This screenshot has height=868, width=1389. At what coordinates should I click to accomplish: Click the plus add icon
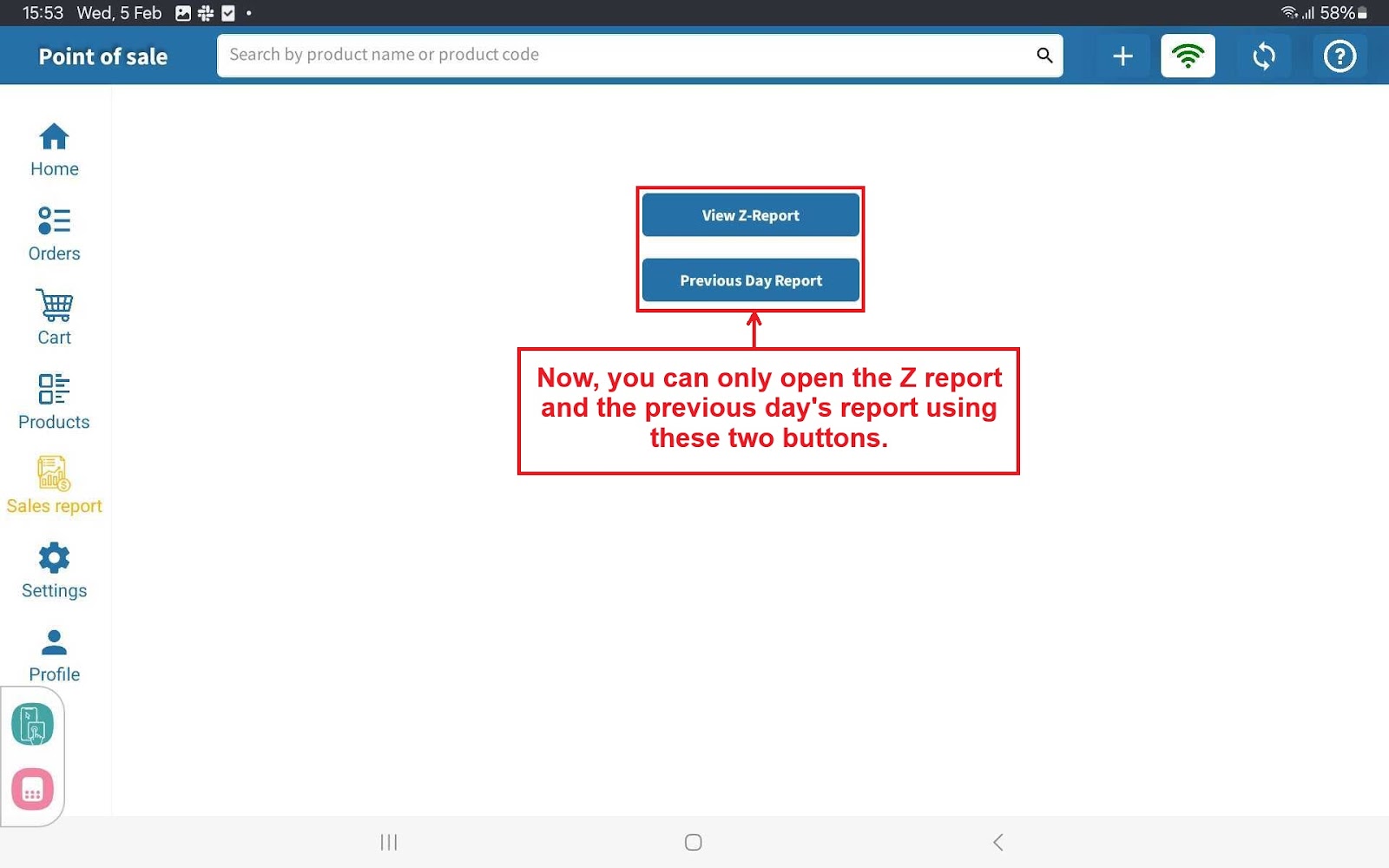pyautogui.click(x=1122, y=56)
